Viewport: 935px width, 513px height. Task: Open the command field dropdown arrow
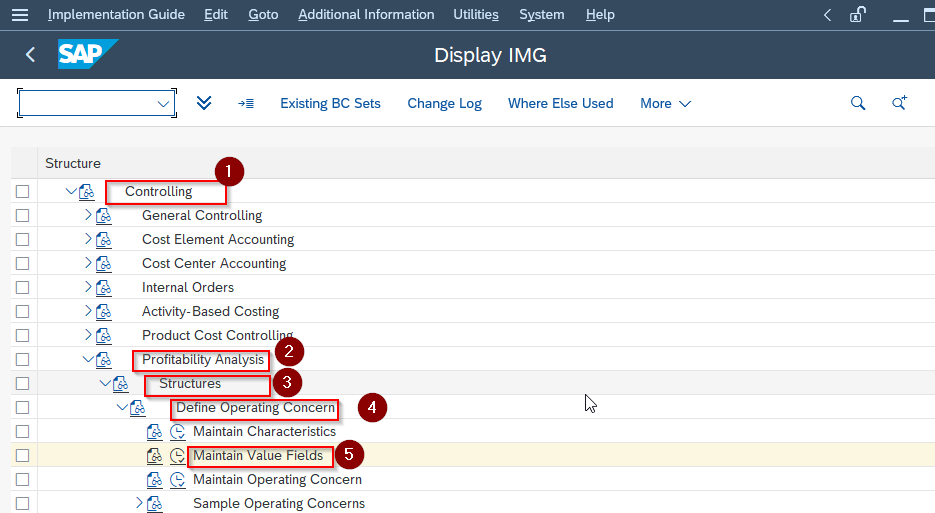pos(163,104)
